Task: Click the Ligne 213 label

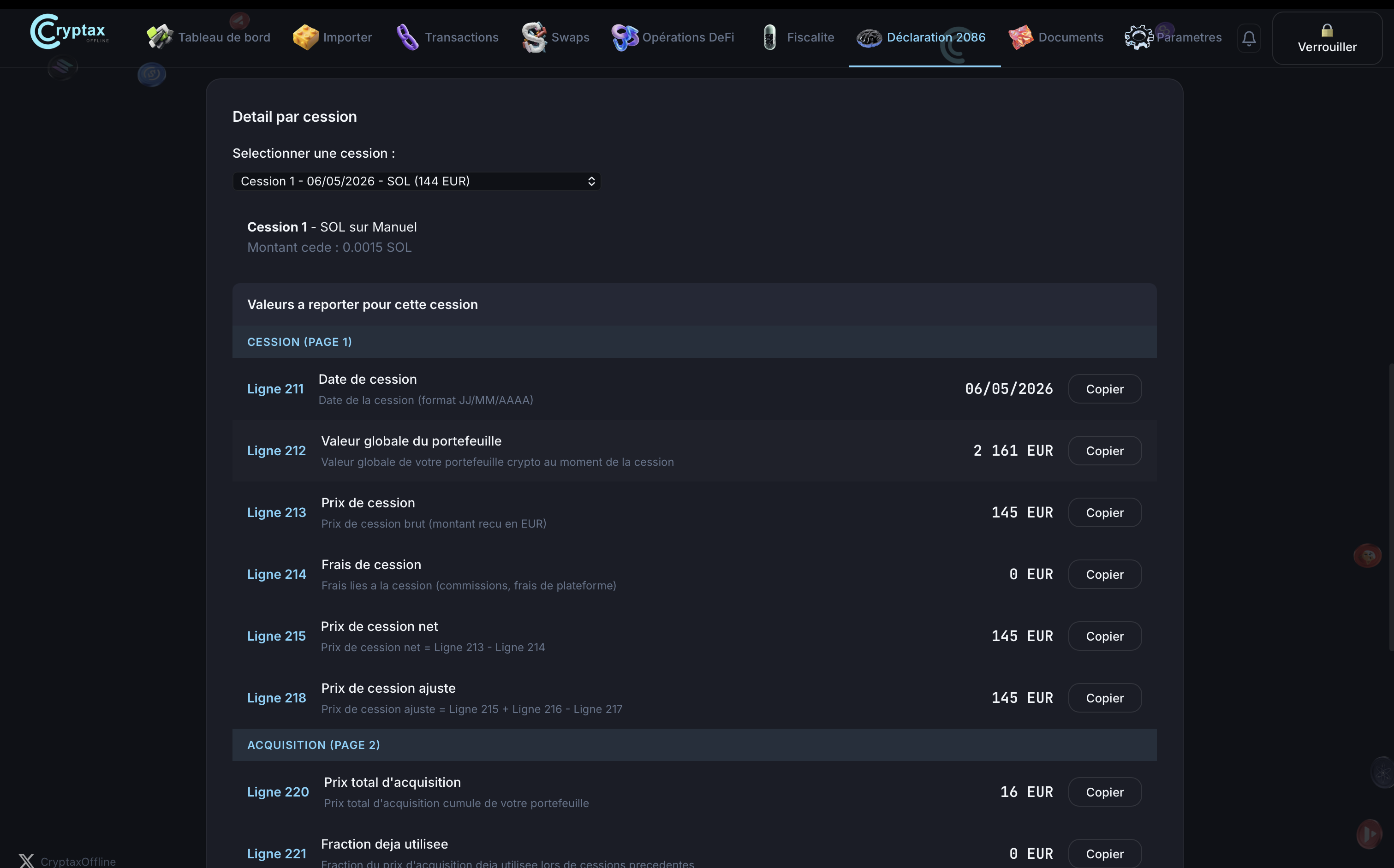Action: [277, 513]
